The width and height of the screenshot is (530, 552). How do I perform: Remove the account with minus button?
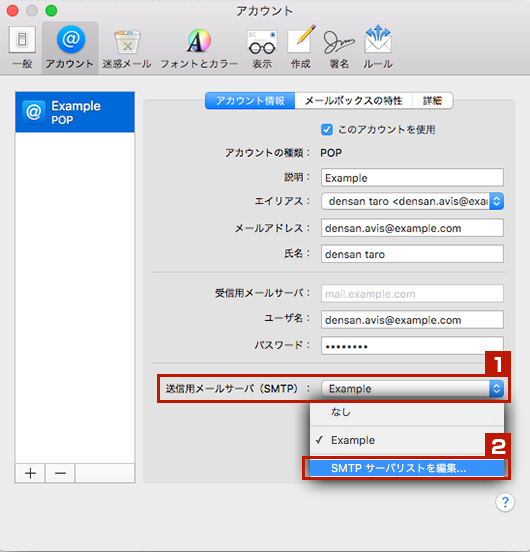(x=60, y=473)
